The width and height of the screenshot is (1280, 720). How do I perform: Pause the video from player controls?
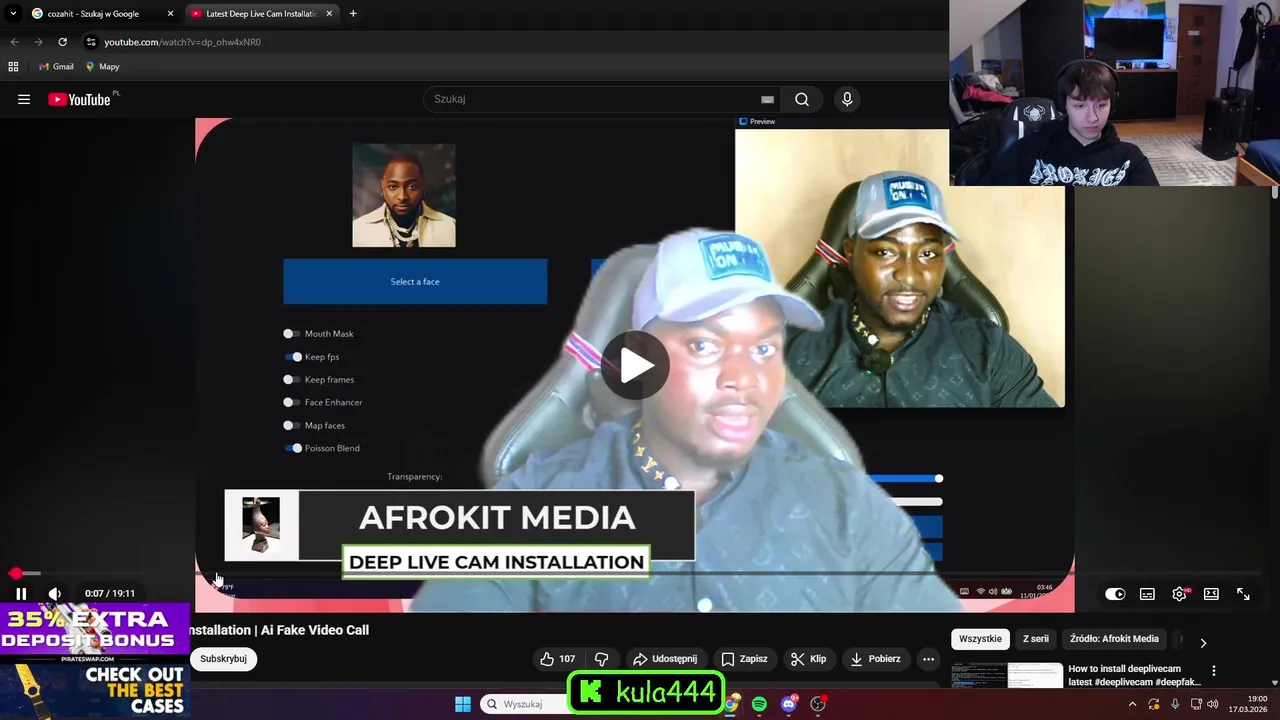coord(21,593)
